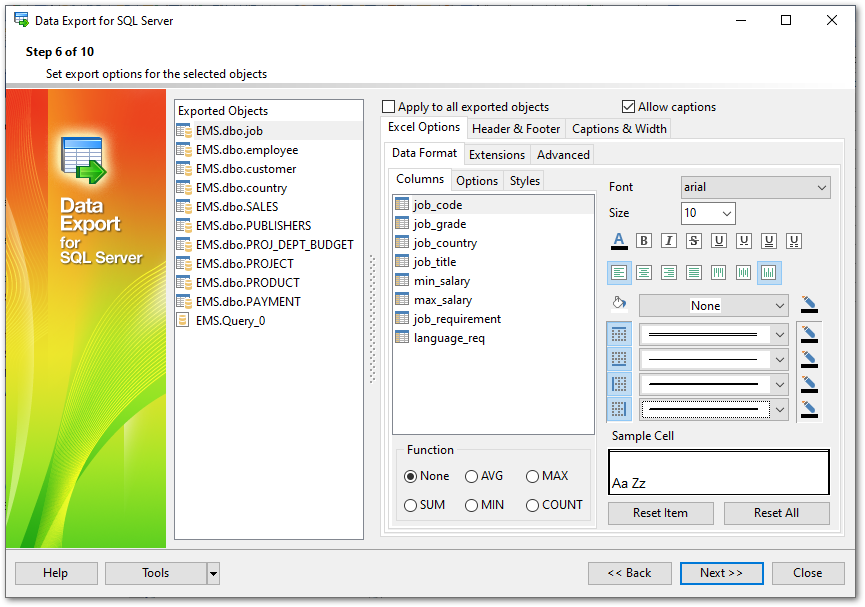This screenshot has width=865, height=607.
Task: Toggle Italic font style button
Action: point(669,241)
